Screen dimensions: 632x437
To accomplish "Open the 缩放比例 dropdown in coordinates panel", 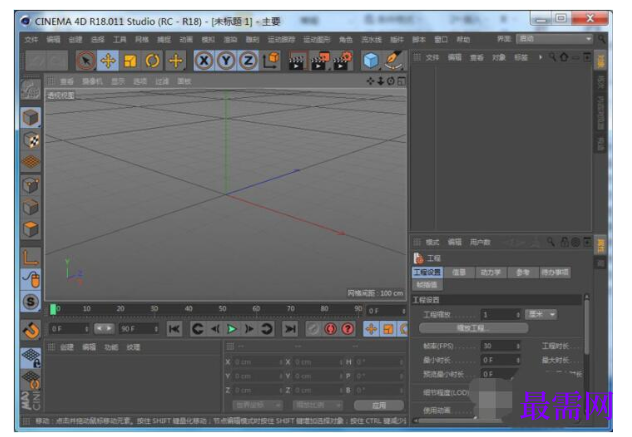I will point(317,405).
